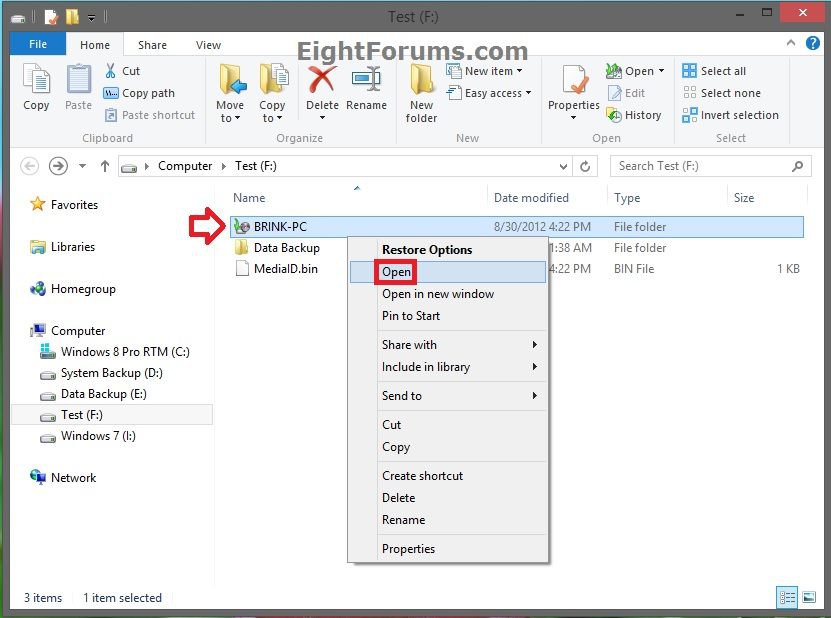Expand the Open button dropdown arrow
This screenshot has width=831, height=618.
pos(661,71)
